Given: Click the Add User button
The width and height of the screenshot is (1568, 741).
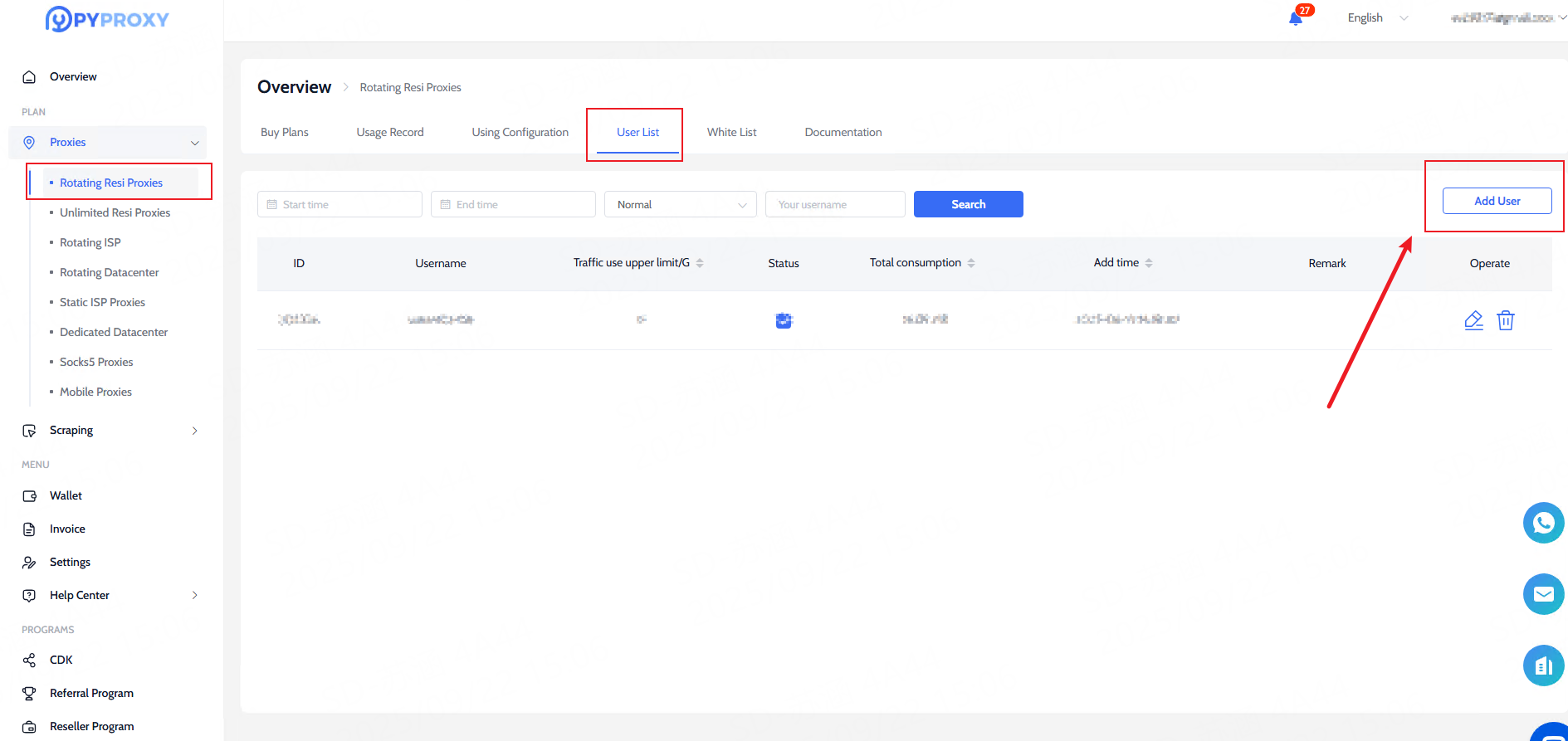Looking at the screenshot, I should point(1497,201).
